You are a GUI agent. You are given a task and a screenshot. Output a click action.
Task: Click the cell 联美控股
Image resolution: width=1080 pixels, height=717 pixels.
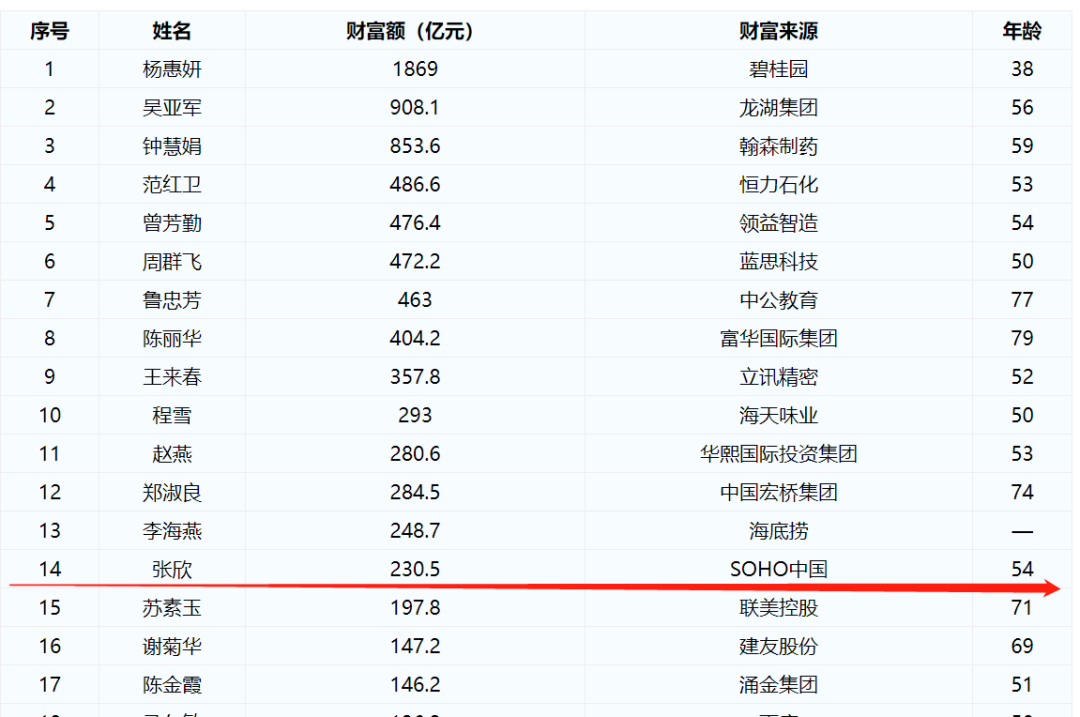778,608
